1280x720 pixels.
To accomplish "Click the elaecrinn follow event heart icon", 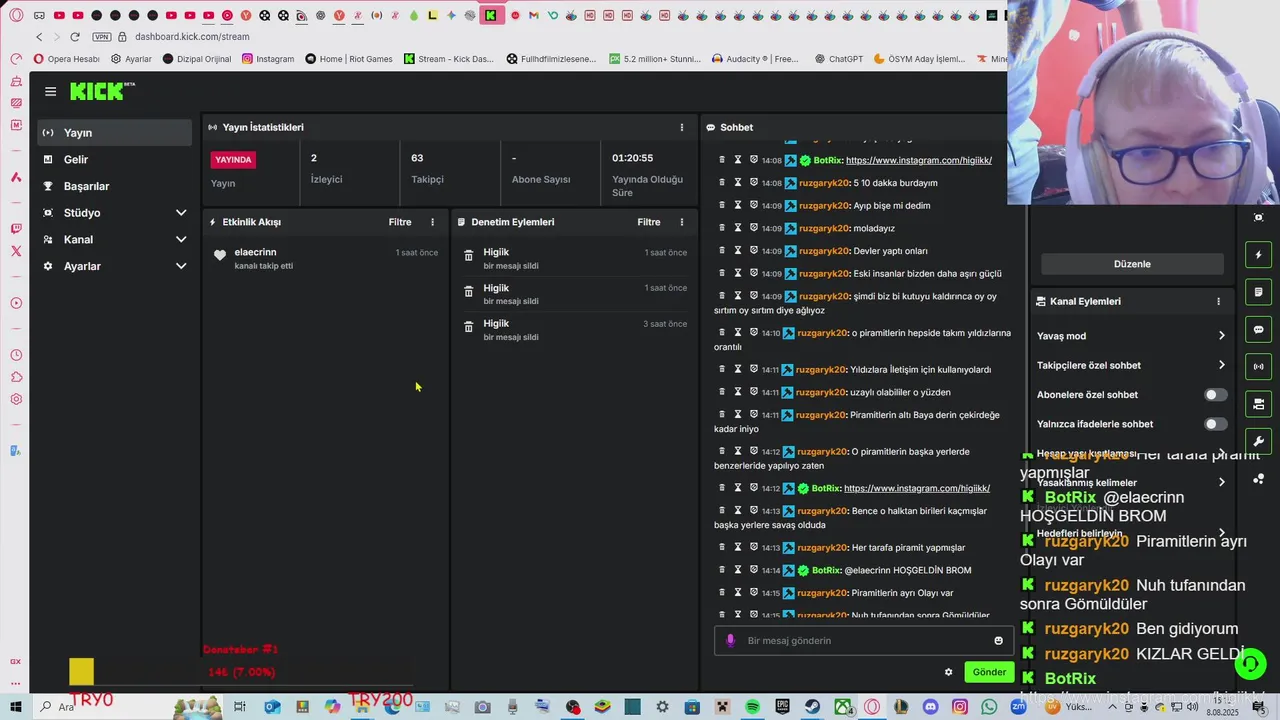I will 220,256.
